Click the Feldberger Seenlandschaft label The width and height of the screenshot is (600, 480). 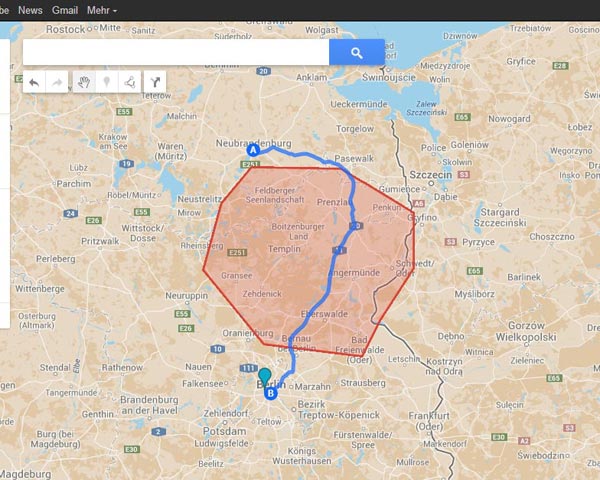coord(275,195)
